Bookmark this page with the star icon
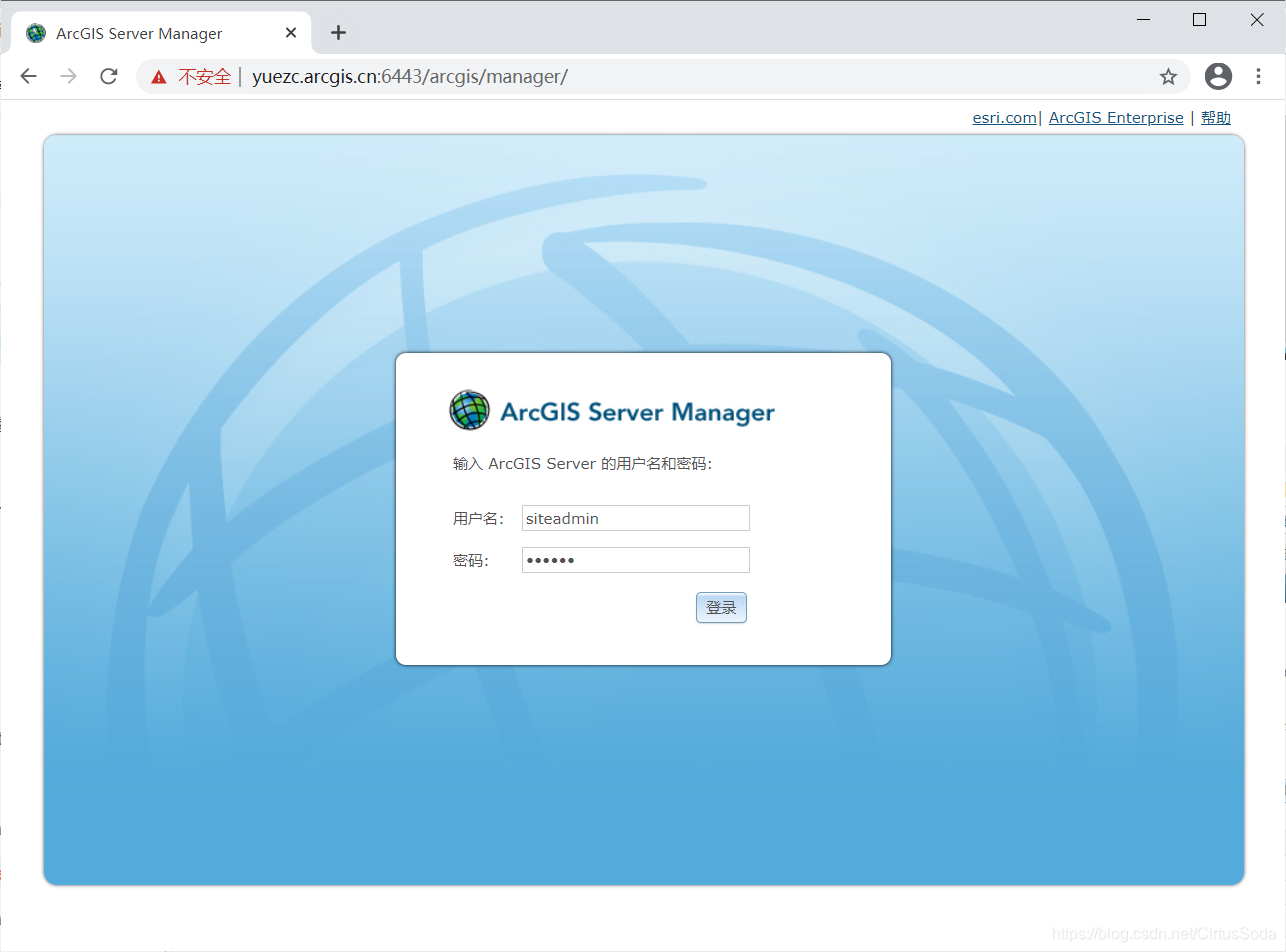The image size is (1286, 952). [1168, 76]
